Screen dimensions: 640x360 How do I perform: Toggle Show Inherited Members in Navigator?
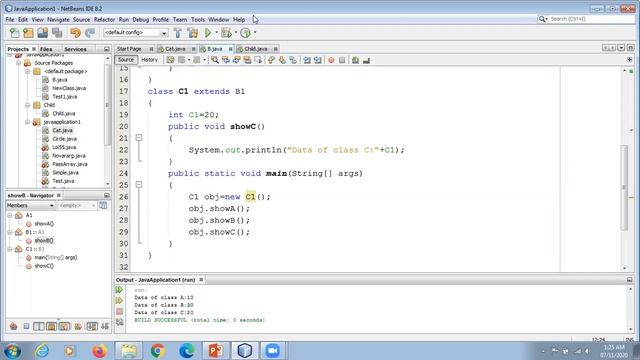point(13,326)
